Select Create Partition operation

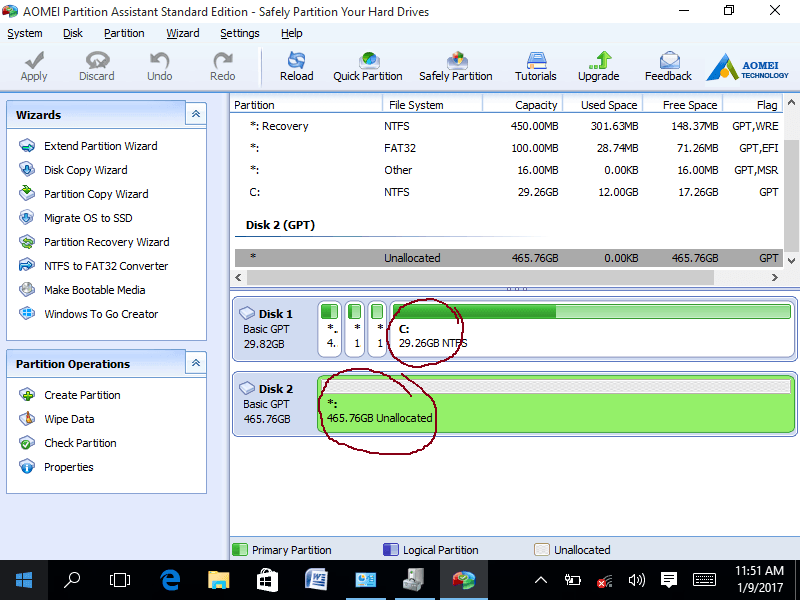pyautogui.click(x=82, y=395)
